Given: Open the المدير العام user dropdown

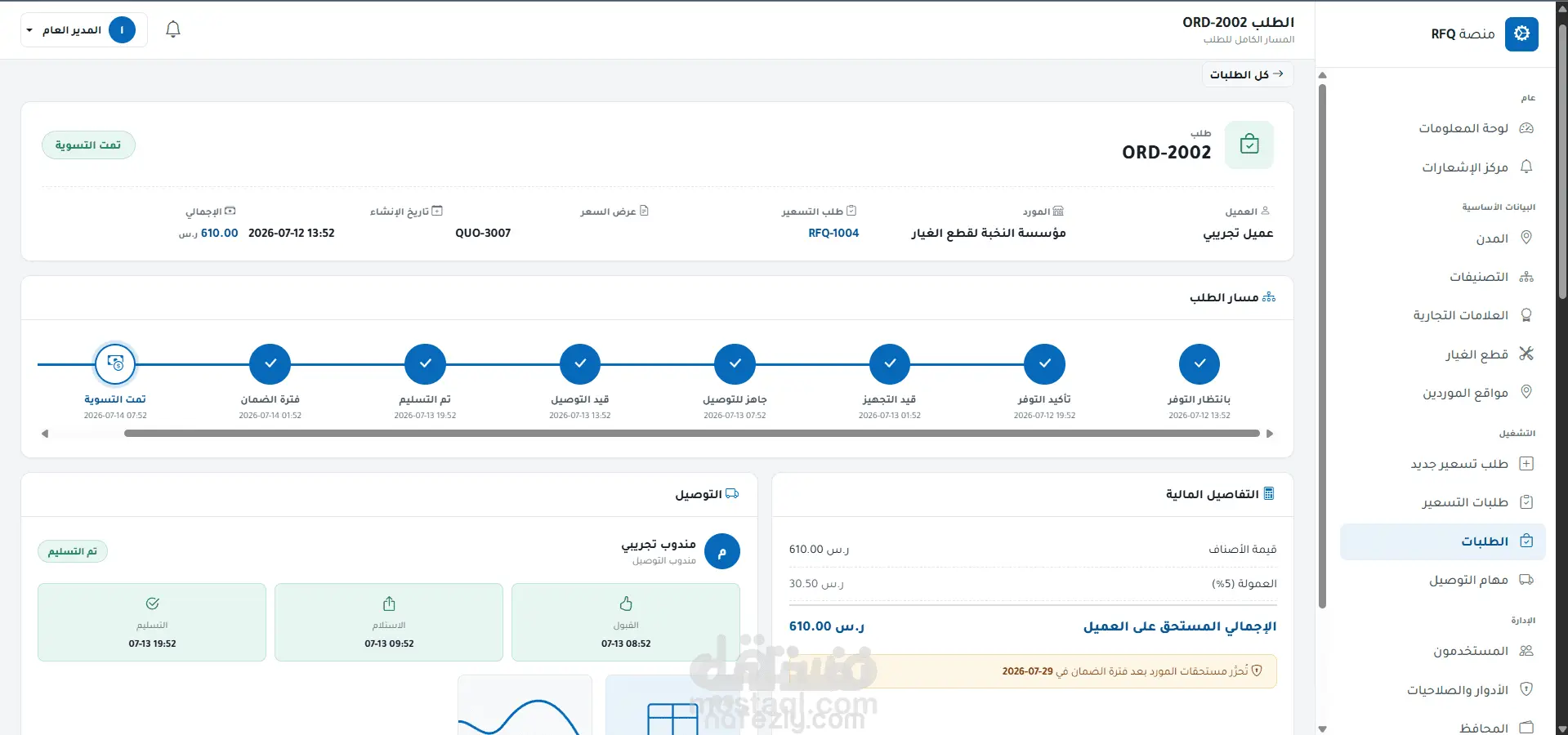Looking at the screenshot, I should pos(84,30).
